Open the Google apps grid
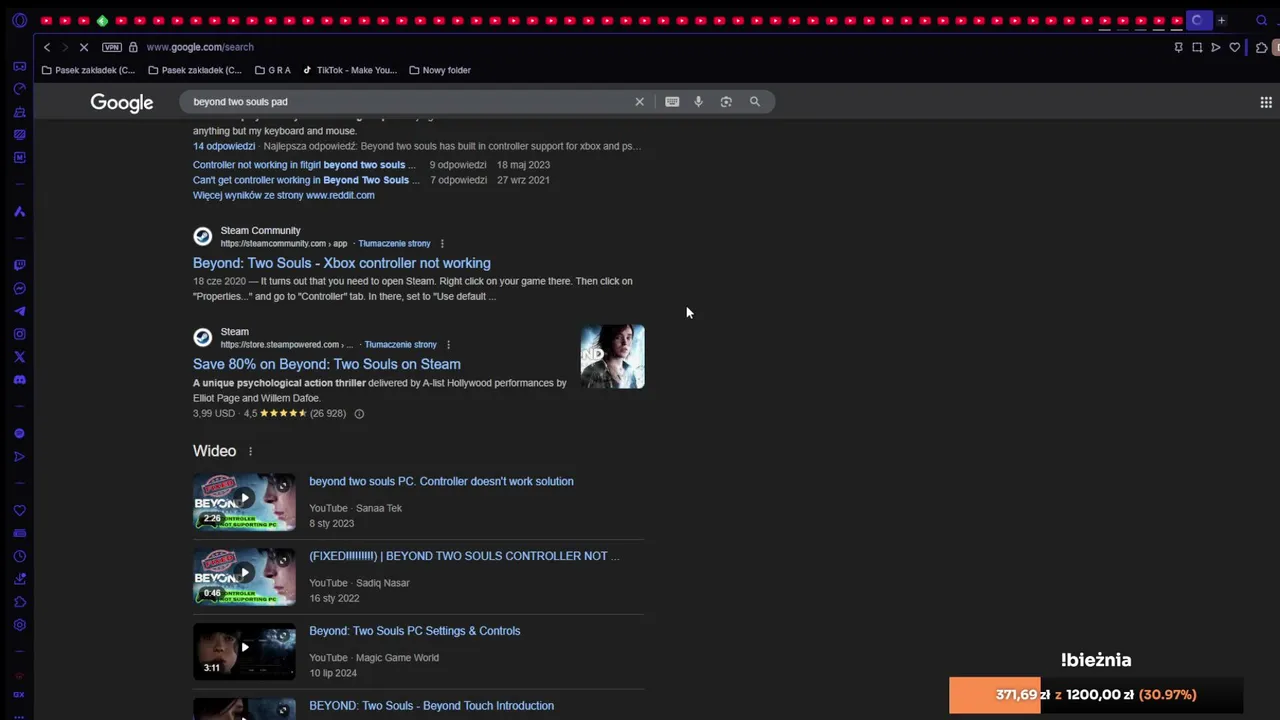This screenshot has height=720, width=1280. point(1266,102)
